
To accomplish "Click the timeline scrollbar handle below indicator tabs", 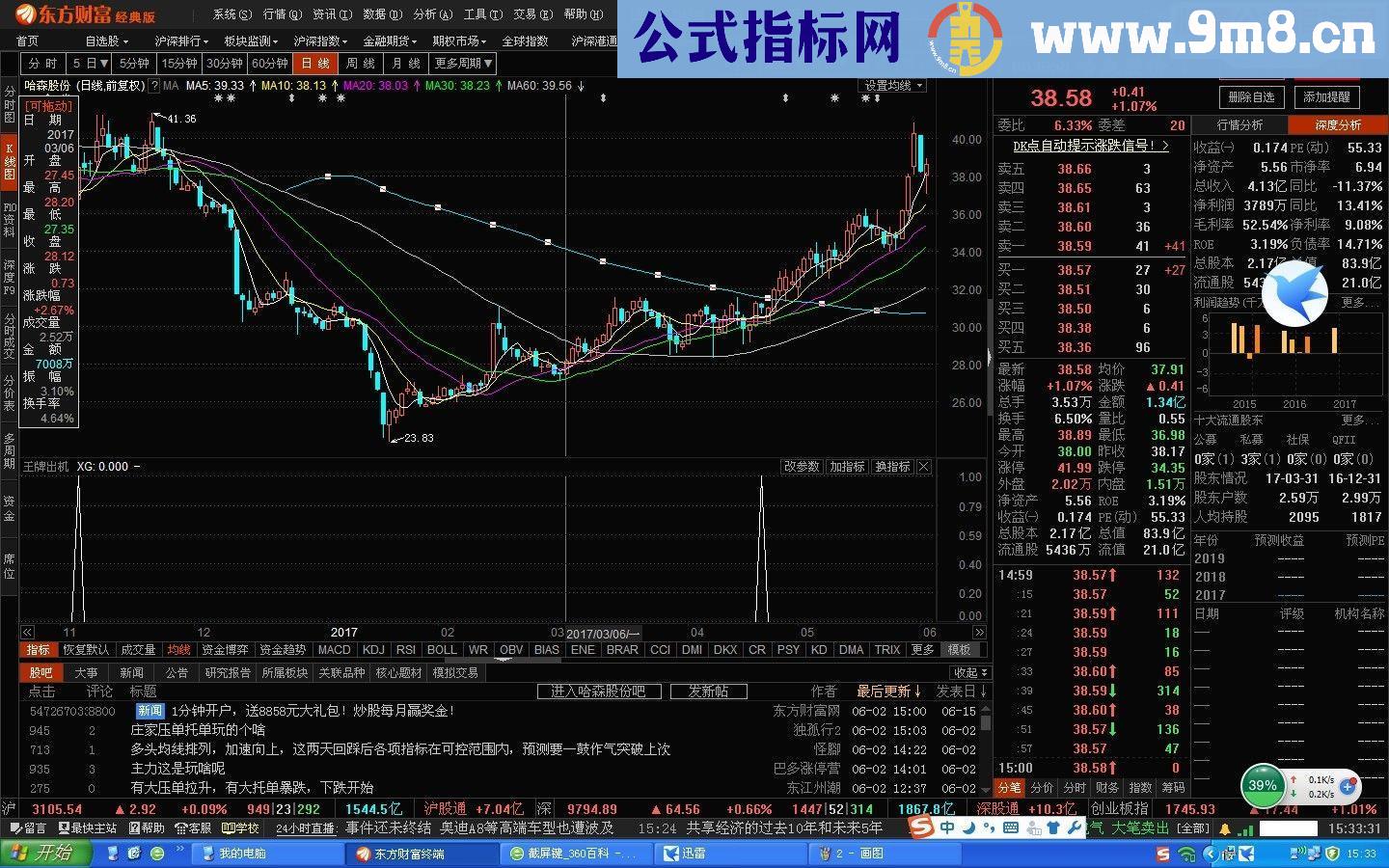I will pyautogui.click(x=504, y=661).
